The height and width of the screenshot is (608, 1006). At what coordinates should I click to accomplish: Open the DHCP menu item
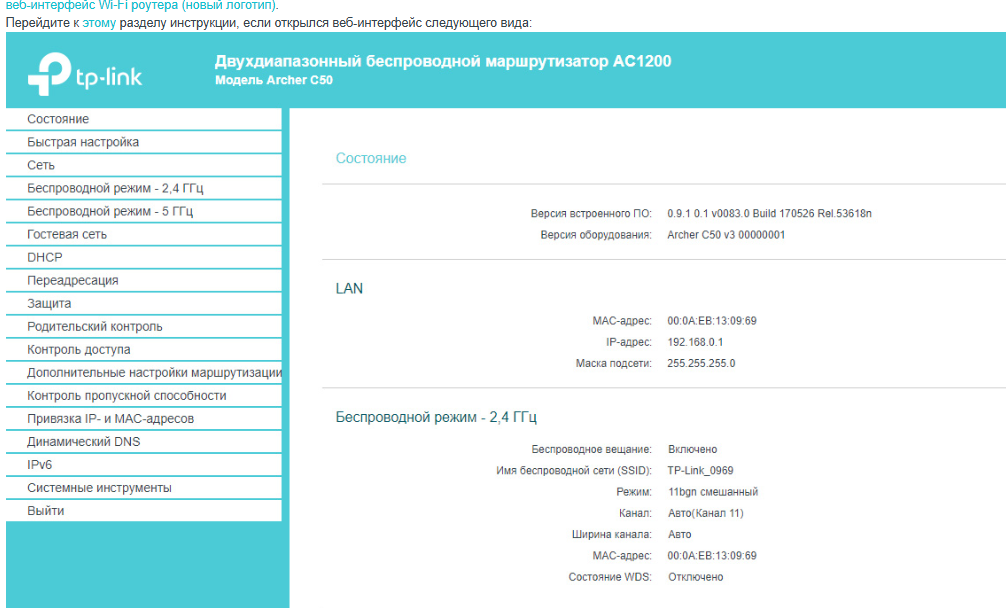(x=144, y=257)
